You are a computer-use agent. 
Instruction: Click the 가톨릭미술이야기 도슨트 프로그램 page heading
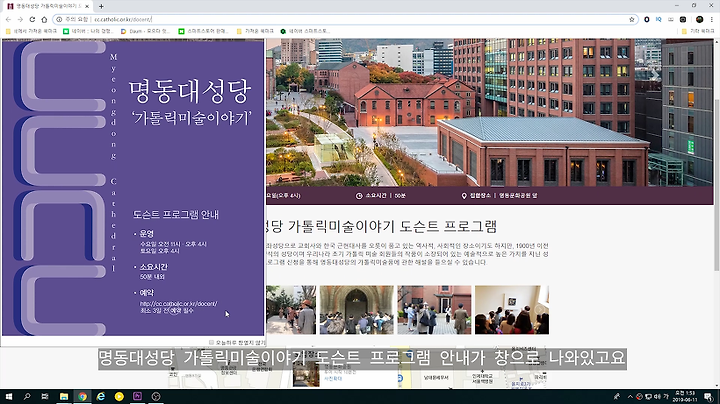click(x=381, y=226)
